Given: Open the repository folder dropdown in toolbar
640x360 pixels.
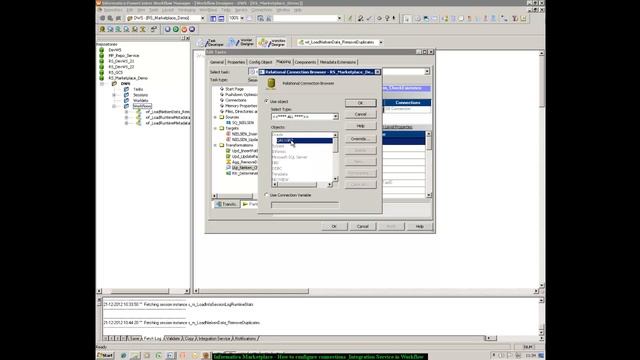Looking at the screenshot, I should pos(202,18).
